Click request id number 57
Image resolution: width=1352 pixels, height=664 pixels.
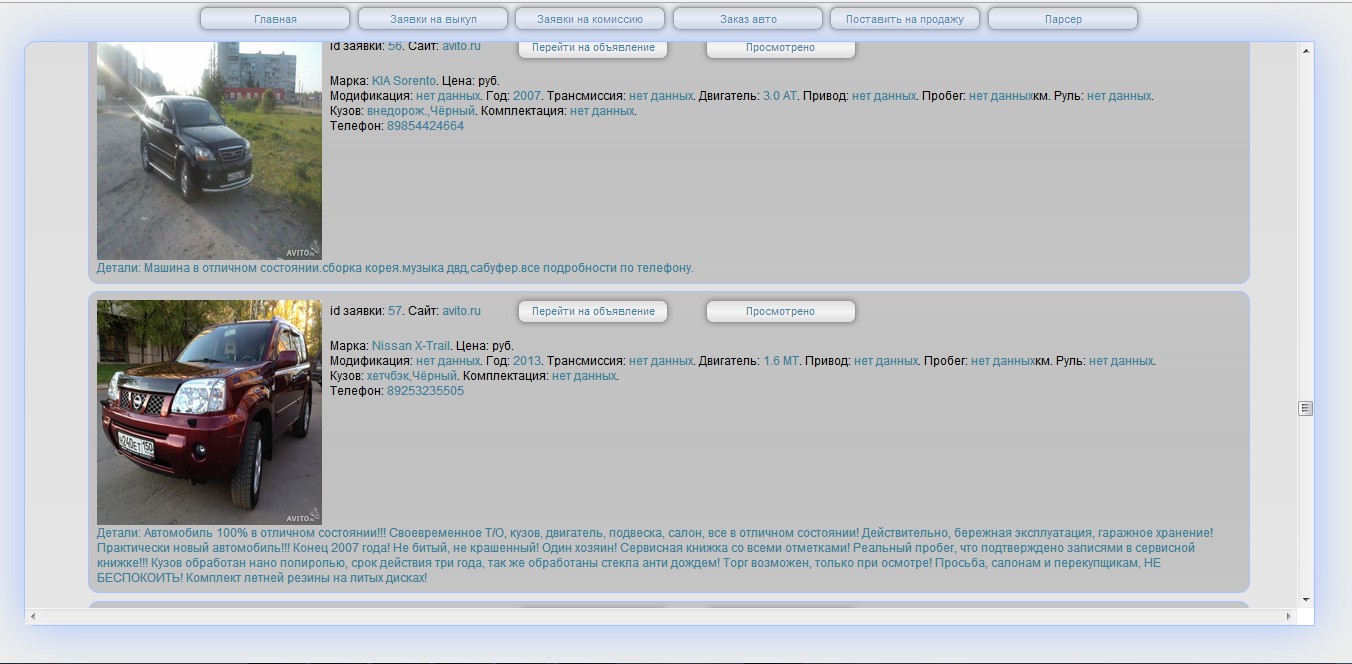pyautogui.click(x=395, y=311)
